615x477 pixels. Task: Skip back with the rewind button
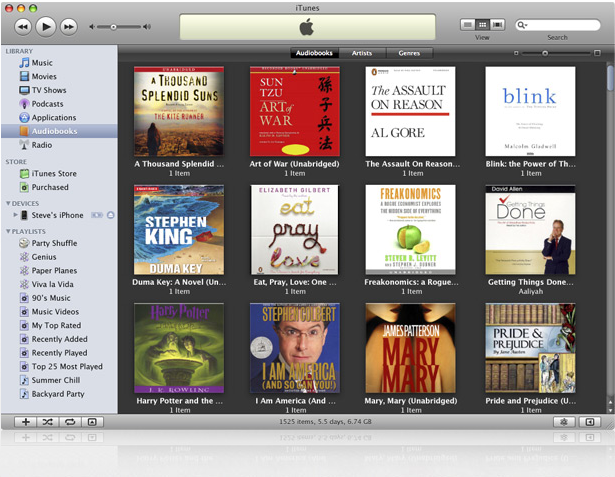click(x=23, y=27)
